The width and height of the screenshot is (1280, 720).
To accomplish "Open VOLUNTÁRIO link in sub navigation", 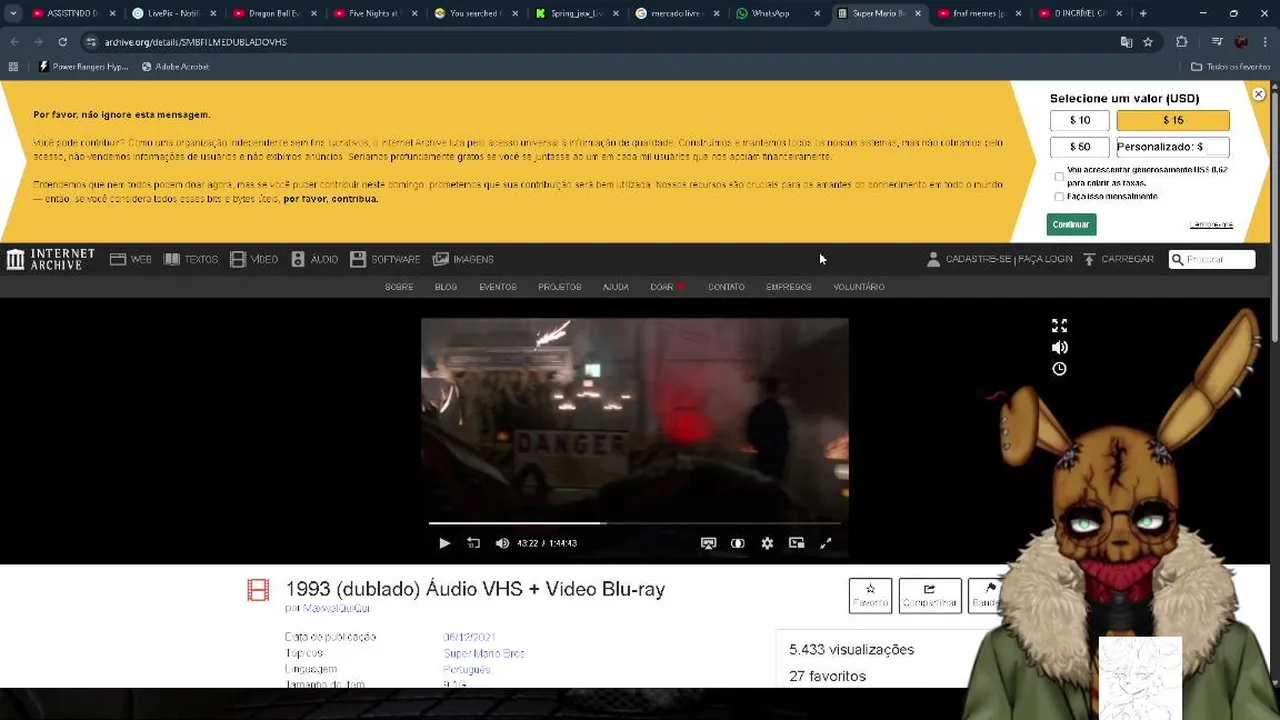I will pyautogui.click(x=859, y=287).
